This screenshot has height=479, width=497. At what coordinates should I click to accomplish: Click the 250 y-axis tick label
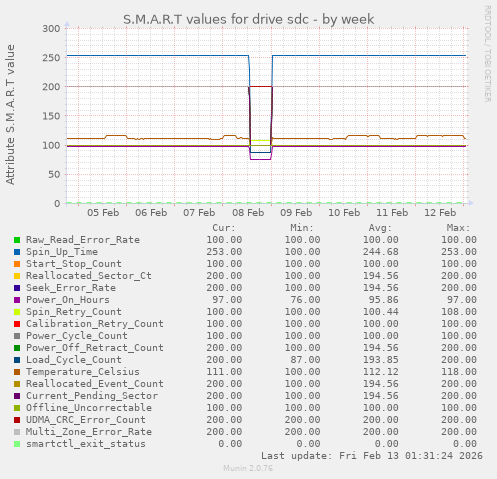coord(51,58)
